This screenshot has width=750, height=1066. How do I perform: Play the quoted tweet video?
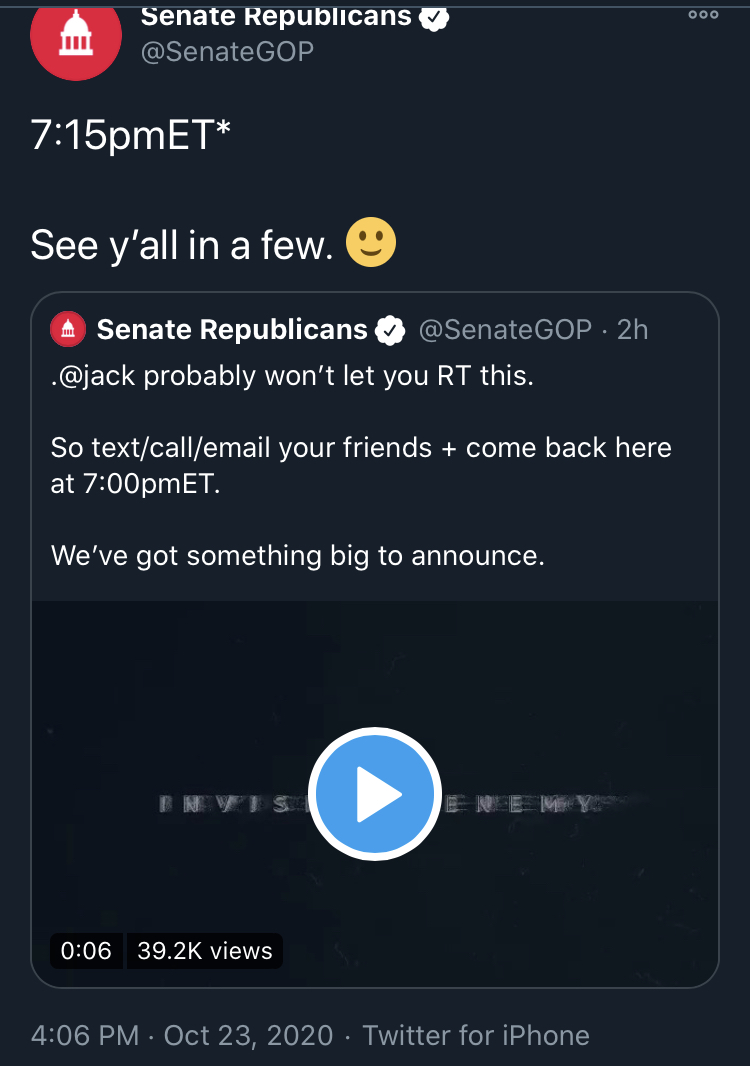375,793
